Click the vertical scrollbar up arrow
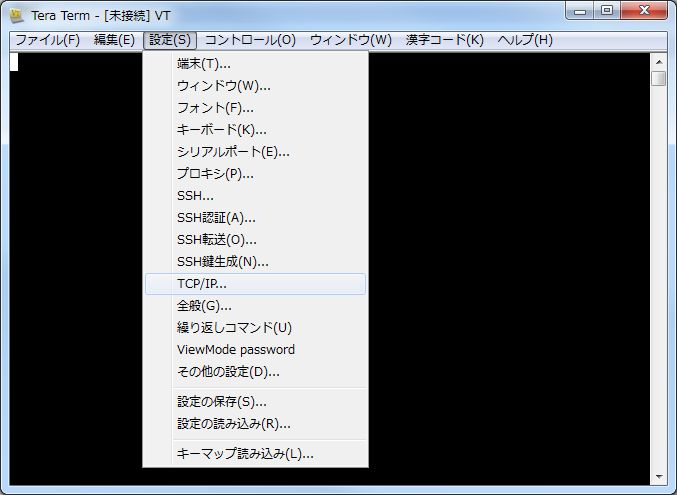Image resolution: width=677 pixels, height=495 pixels. [658, 60]
